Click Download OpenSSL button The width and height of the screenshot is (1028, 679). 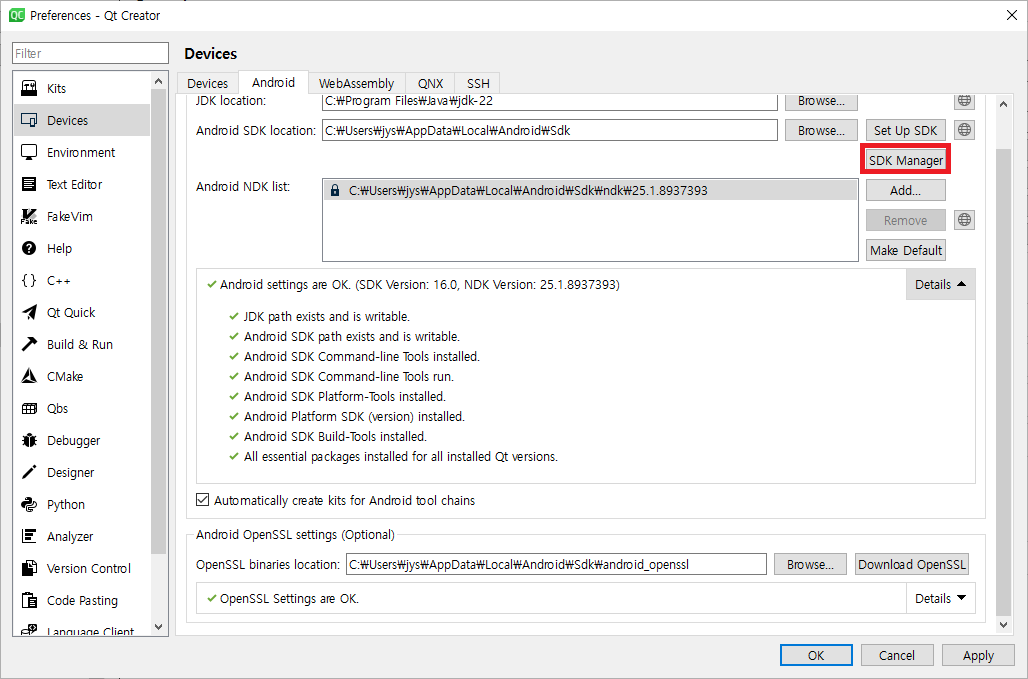(x=912, y=564)
